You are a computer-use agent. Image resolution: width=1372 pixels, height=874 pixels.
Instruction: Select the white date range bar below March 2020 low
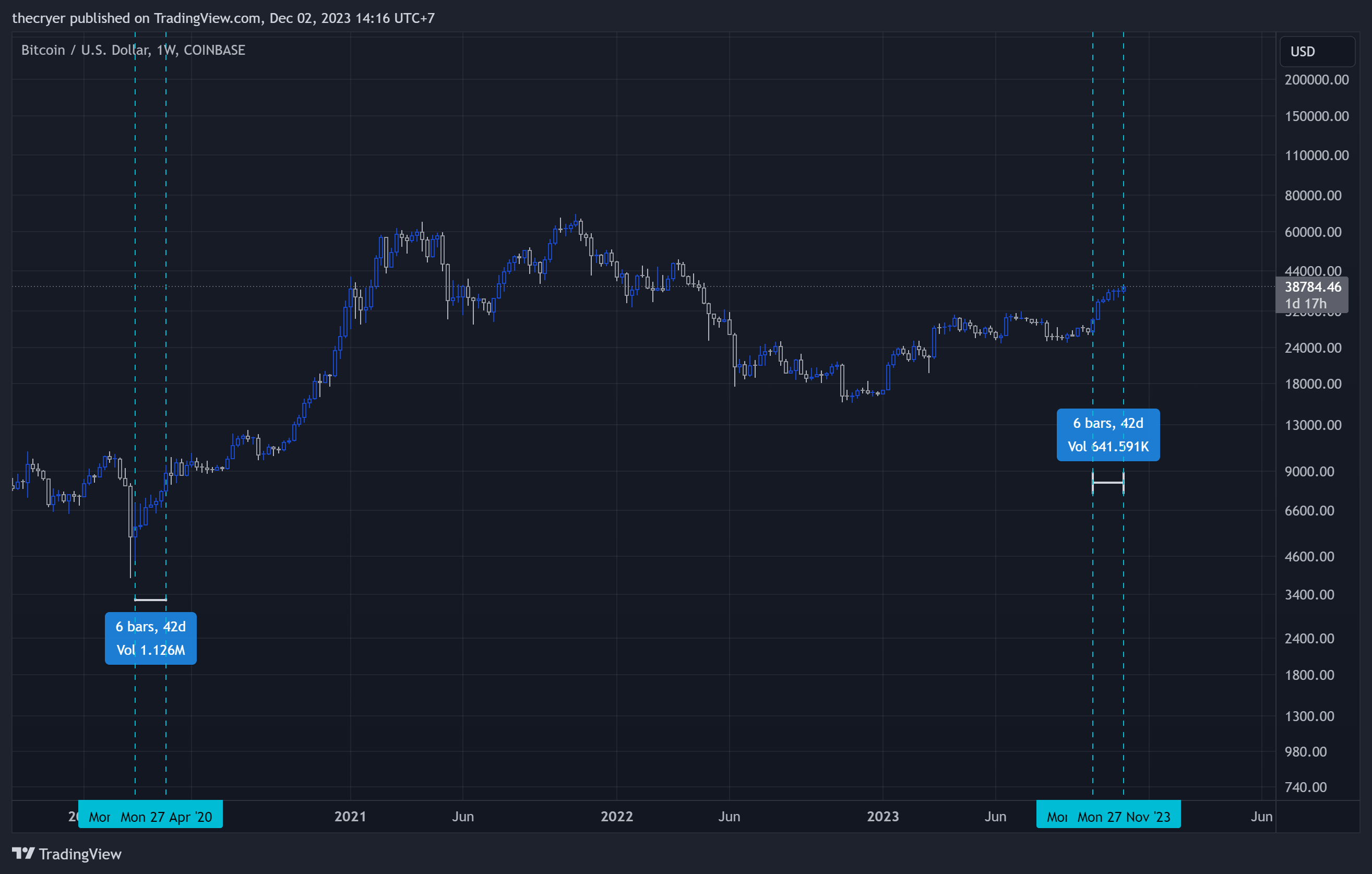coord(150,600)
